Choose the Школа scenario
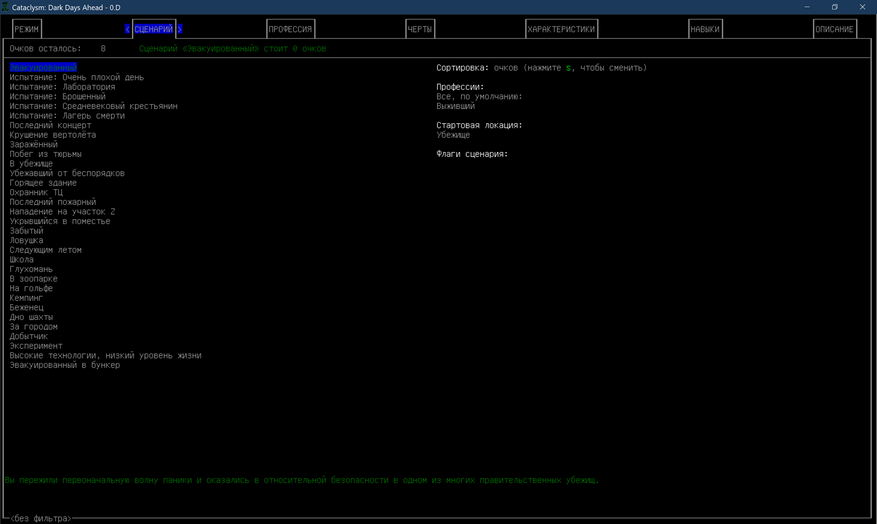Viewport: 877px width, 524px height. pyautogui.click(x=22, y=259)
